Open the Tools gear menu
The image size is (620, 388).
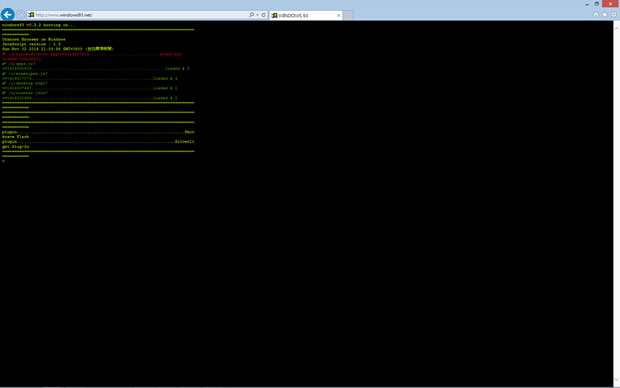(x=614, y=14)
